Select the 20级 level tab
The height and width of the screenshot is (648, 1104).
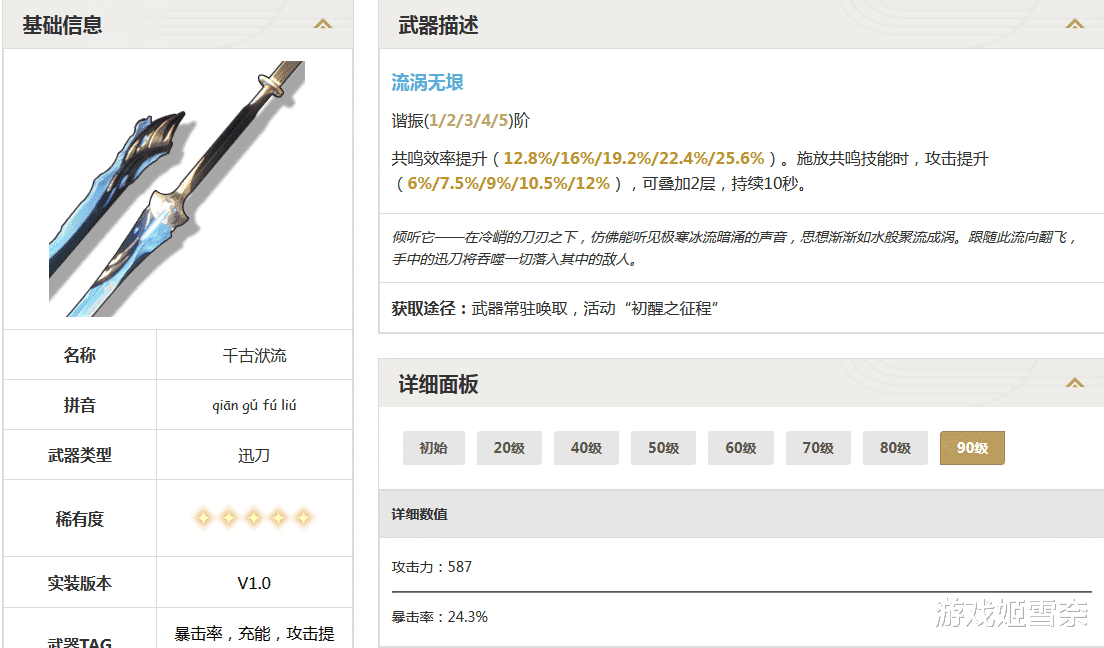point(509,448)
